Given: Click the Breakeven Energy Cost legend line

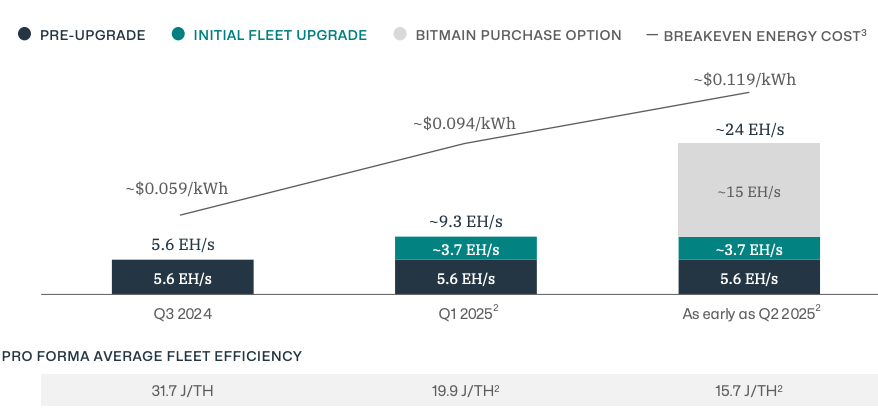Looking at the screenshot, I should point(652,35).
